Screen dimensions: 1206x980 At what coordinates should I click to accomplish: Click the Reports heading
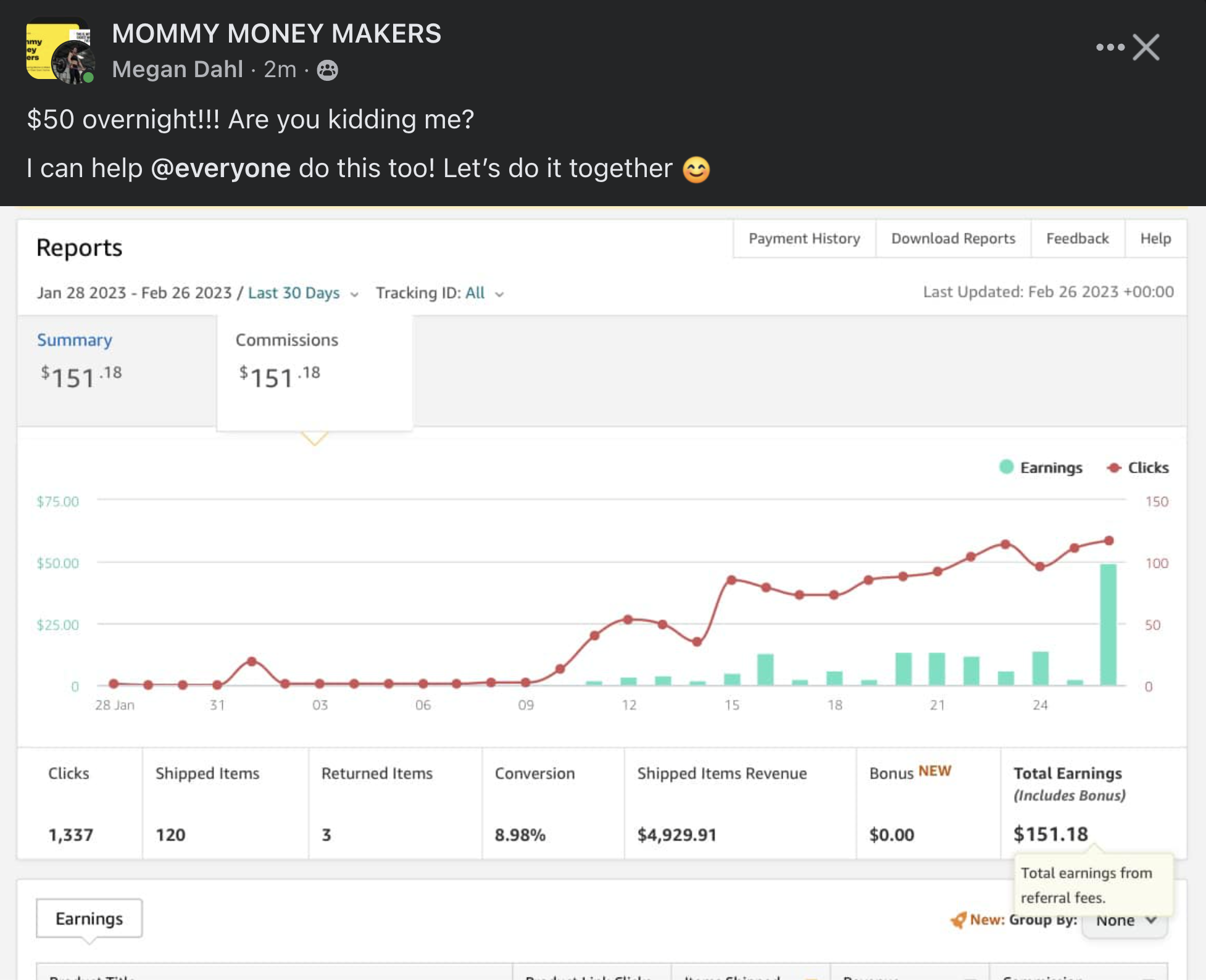79,248
